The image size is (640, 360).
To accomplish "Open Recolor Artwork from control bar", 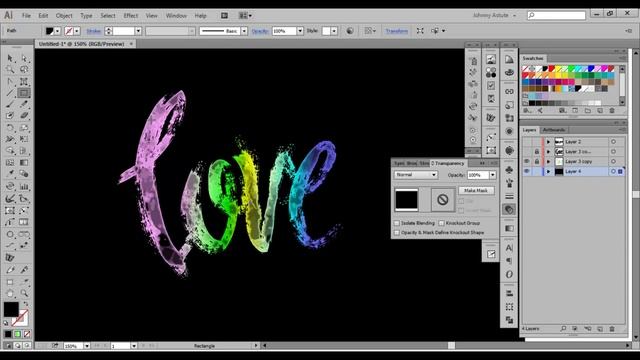I will [x=350, y=31].
